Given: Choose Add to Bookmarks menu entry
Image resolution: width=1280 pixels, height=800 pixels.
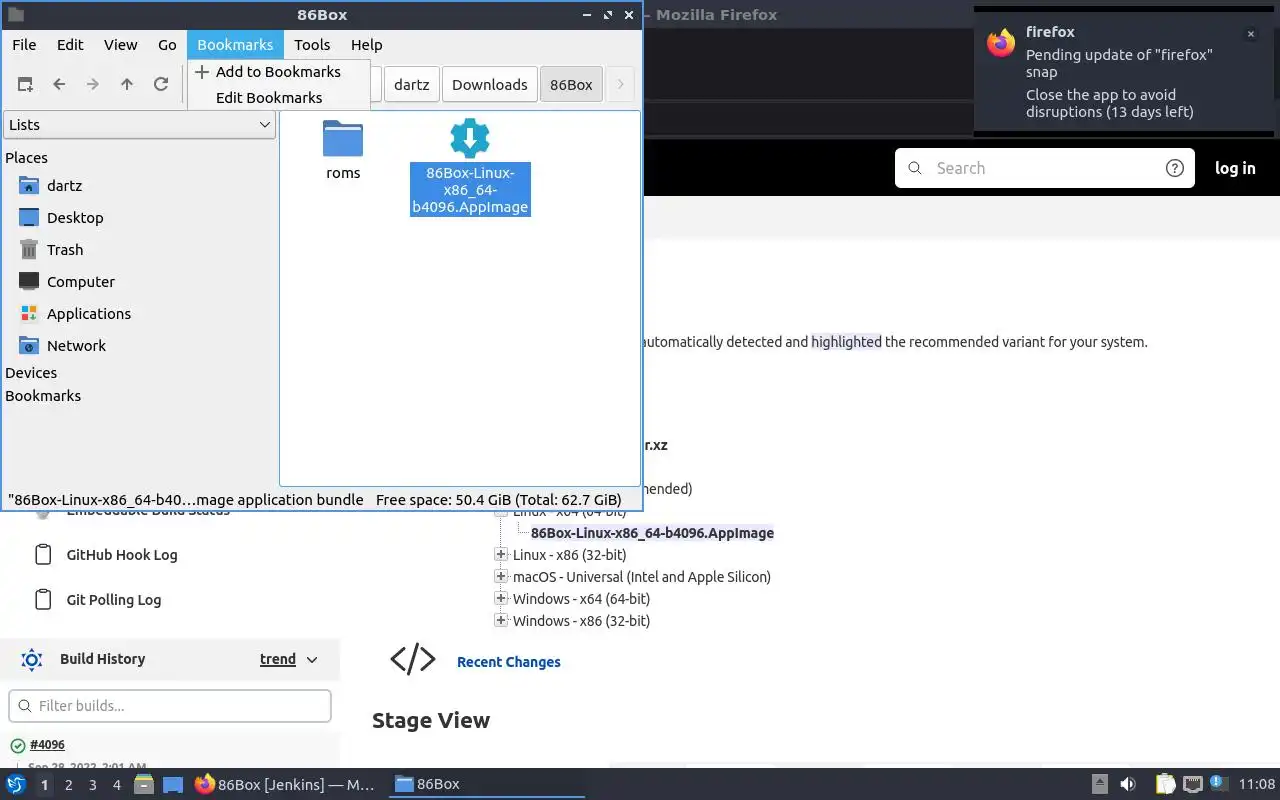Looking at the screenshot, I should click(x=278, y=72).
